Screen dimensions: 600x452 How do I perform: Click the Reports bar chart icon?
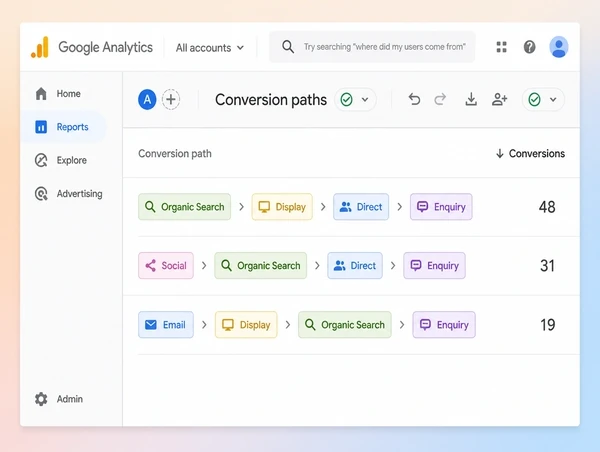(x=41, y=127)
